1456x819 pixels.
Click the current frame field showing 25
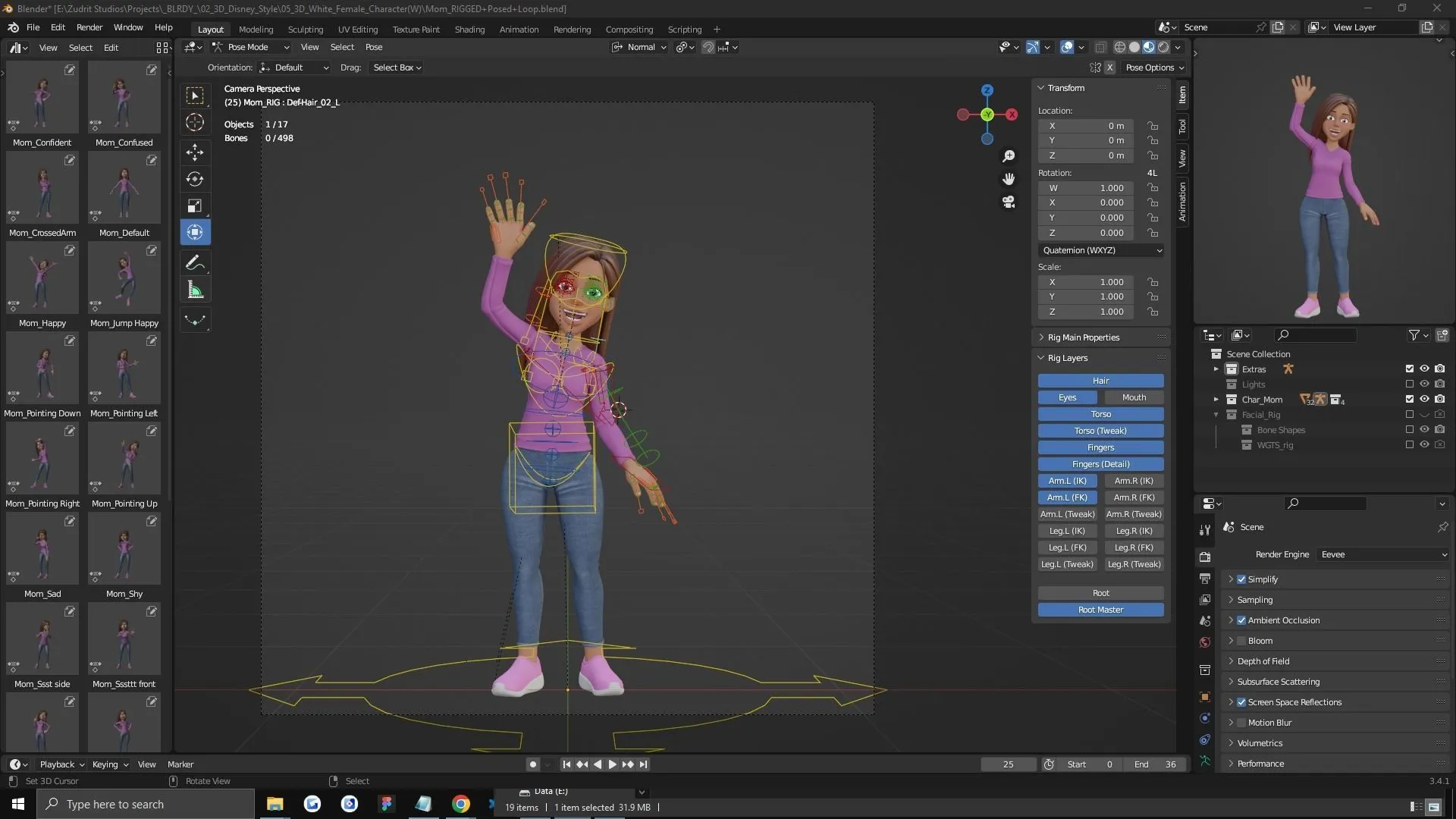click(x=1009, y=764)
